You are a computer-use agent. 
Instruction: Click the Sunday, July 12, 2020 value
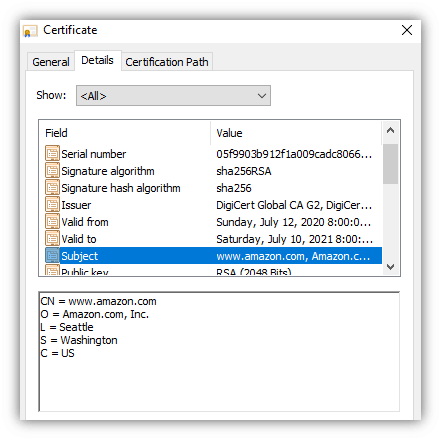click(x=294, y=222)
